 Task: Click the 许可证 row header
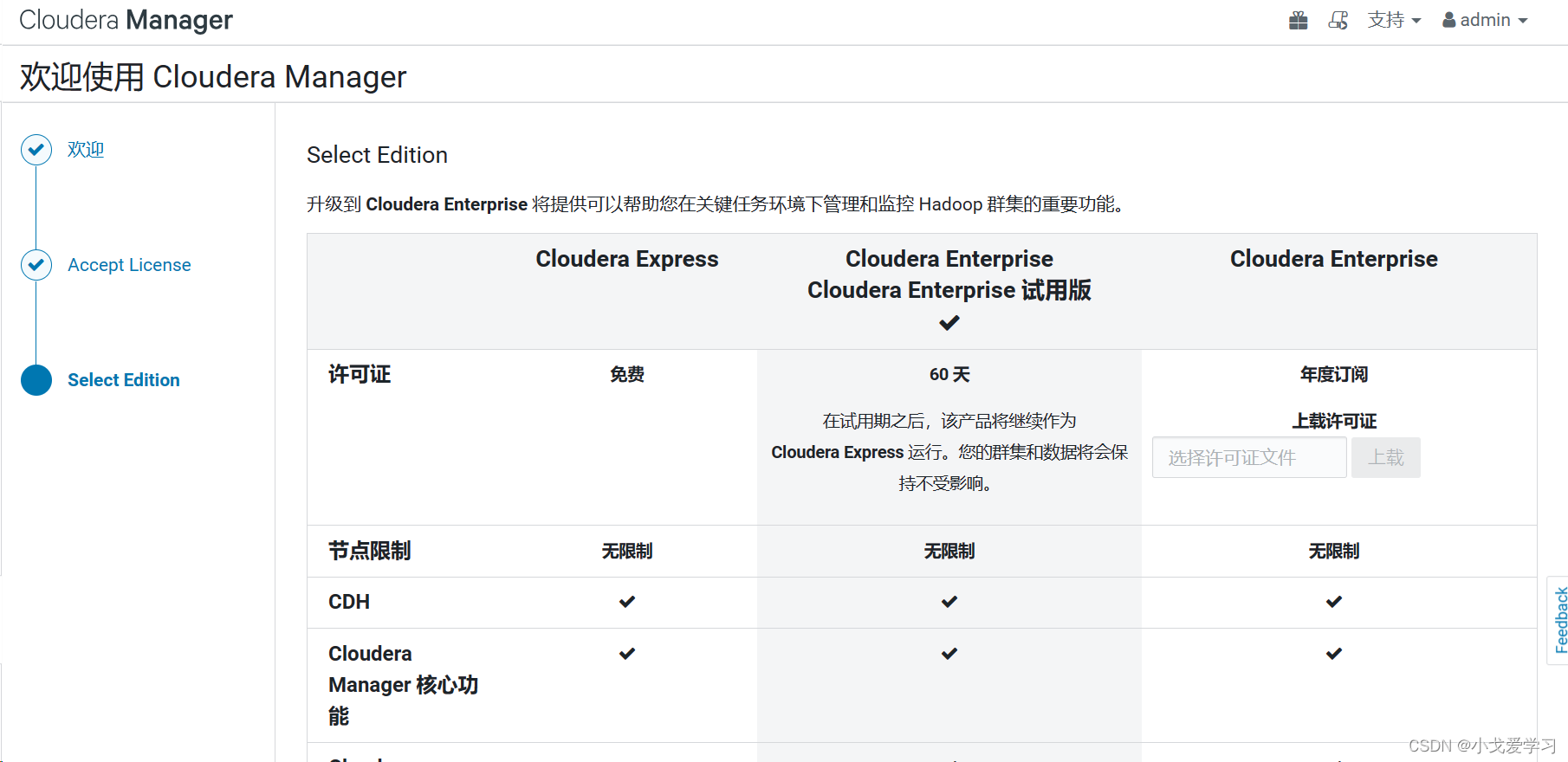pos(360,375)
